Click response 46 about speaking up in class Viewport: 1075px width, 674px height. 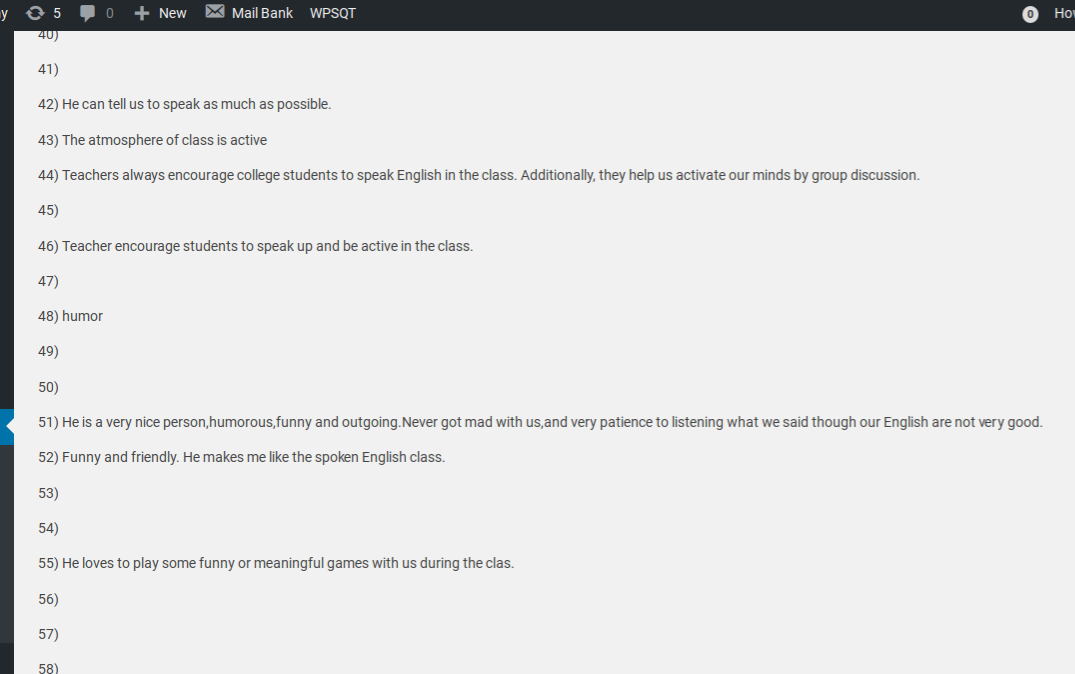(x=255, y=246)
